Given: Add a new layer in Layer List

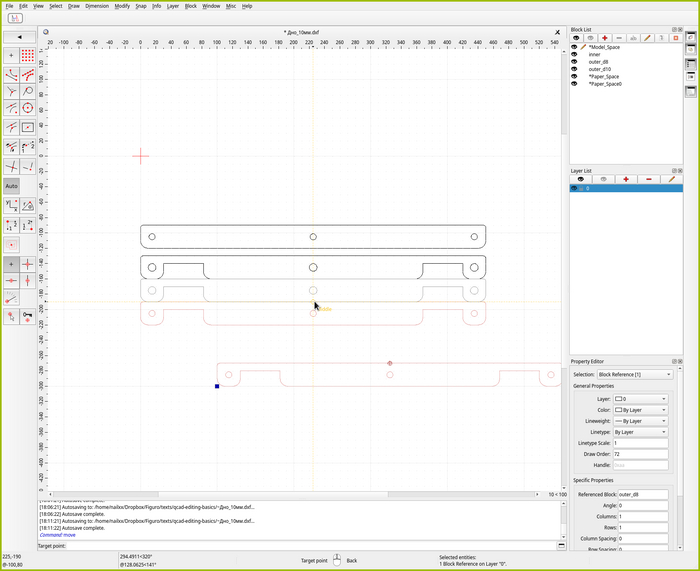Looking at the screenshot, I should coord(626,179).
